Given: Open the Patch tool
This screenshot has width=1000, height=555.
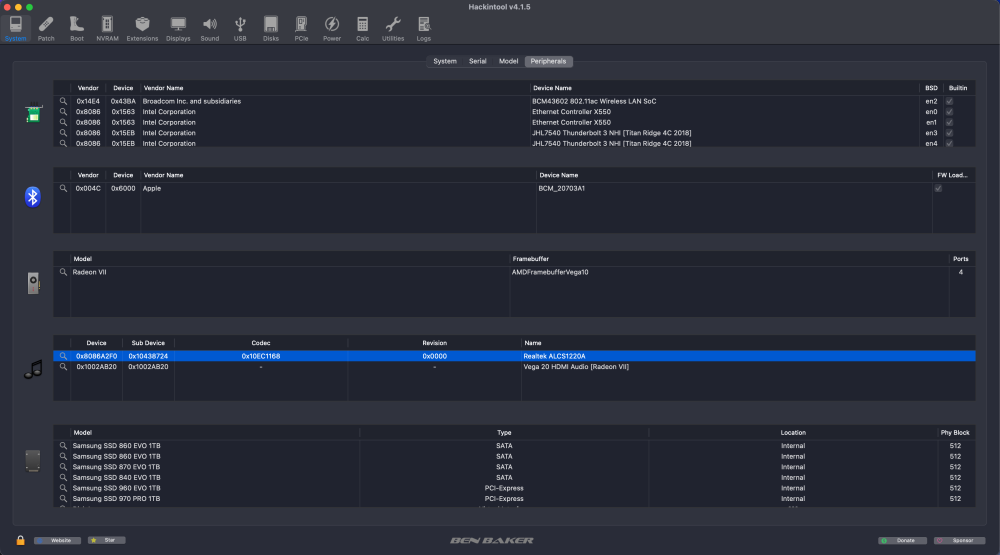Looking at the screenshot, I should (46, 28).
